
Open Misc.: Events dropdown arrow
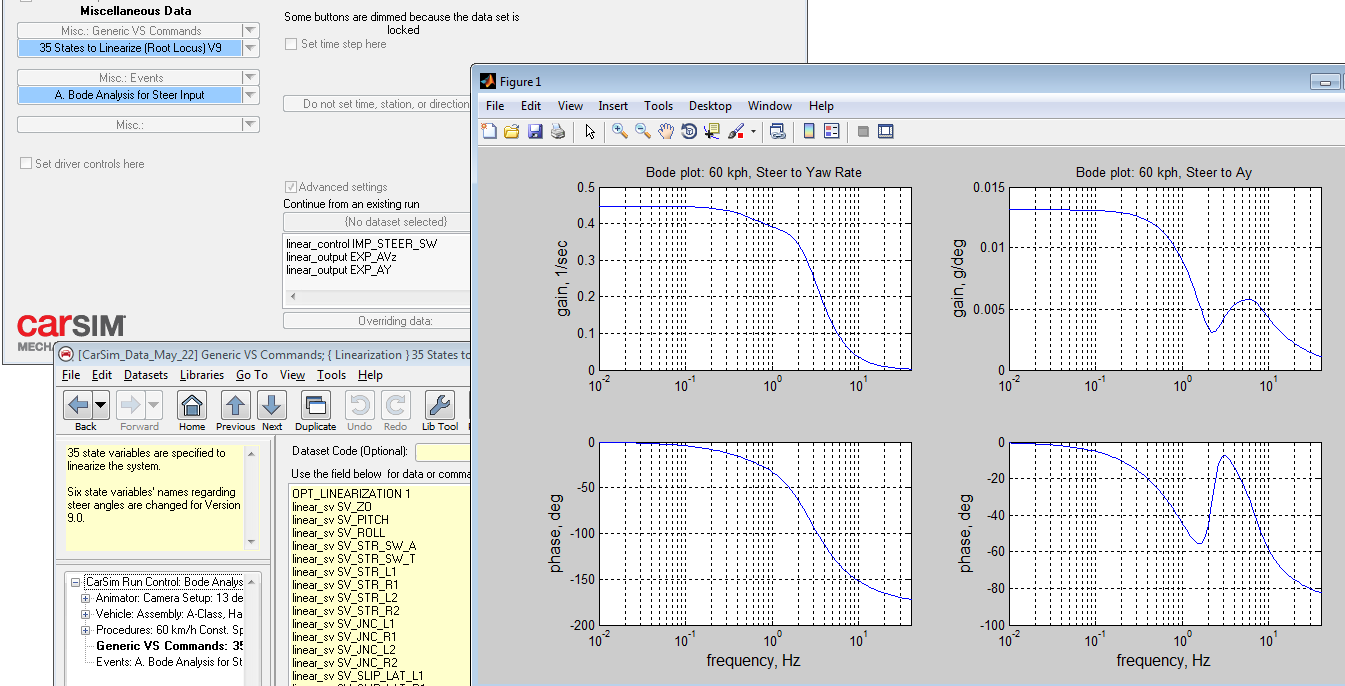click(251, 78)
